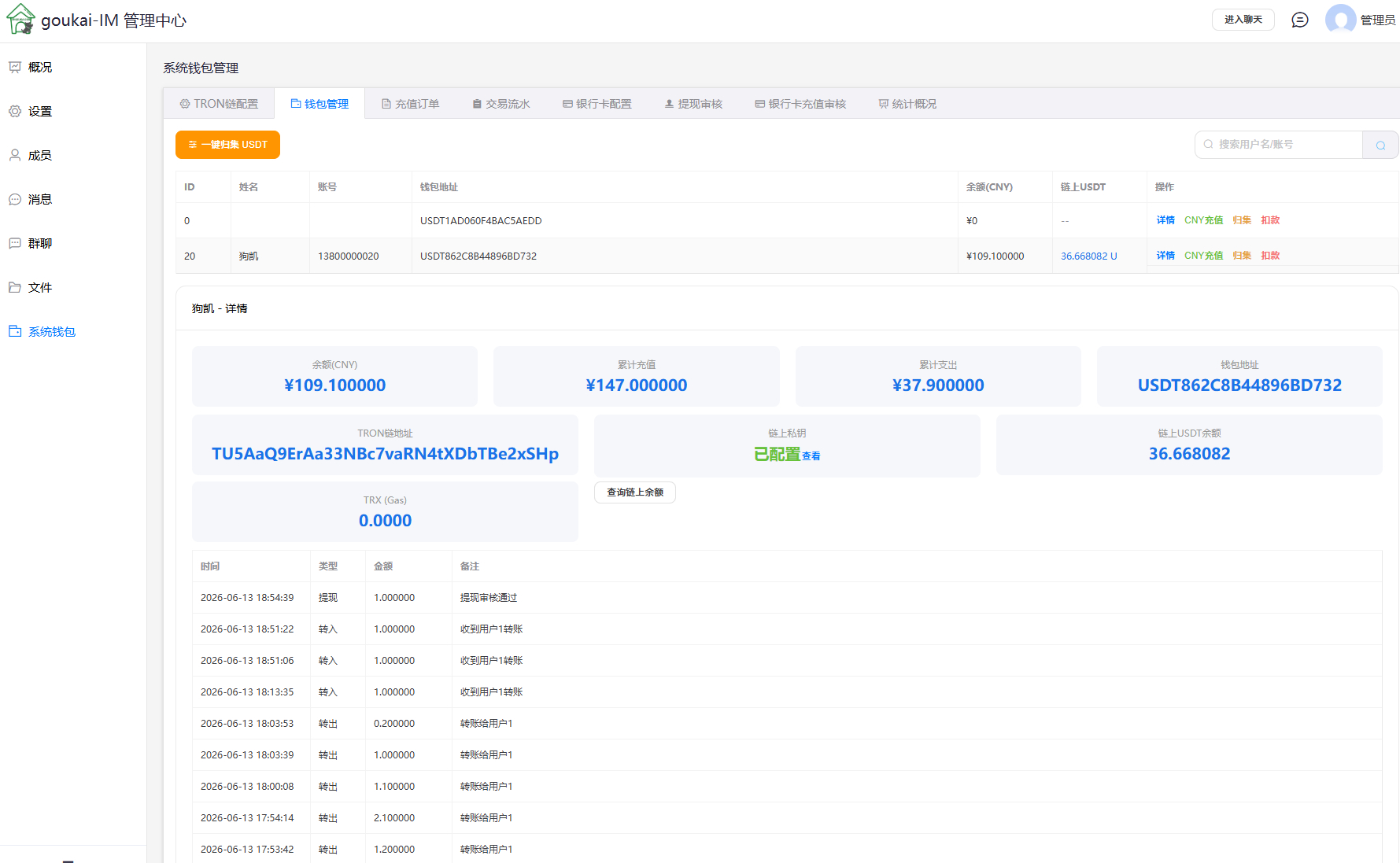Click 查询链上余额 button
Viewport: 1400px width, 863px height.
point(635,492)
